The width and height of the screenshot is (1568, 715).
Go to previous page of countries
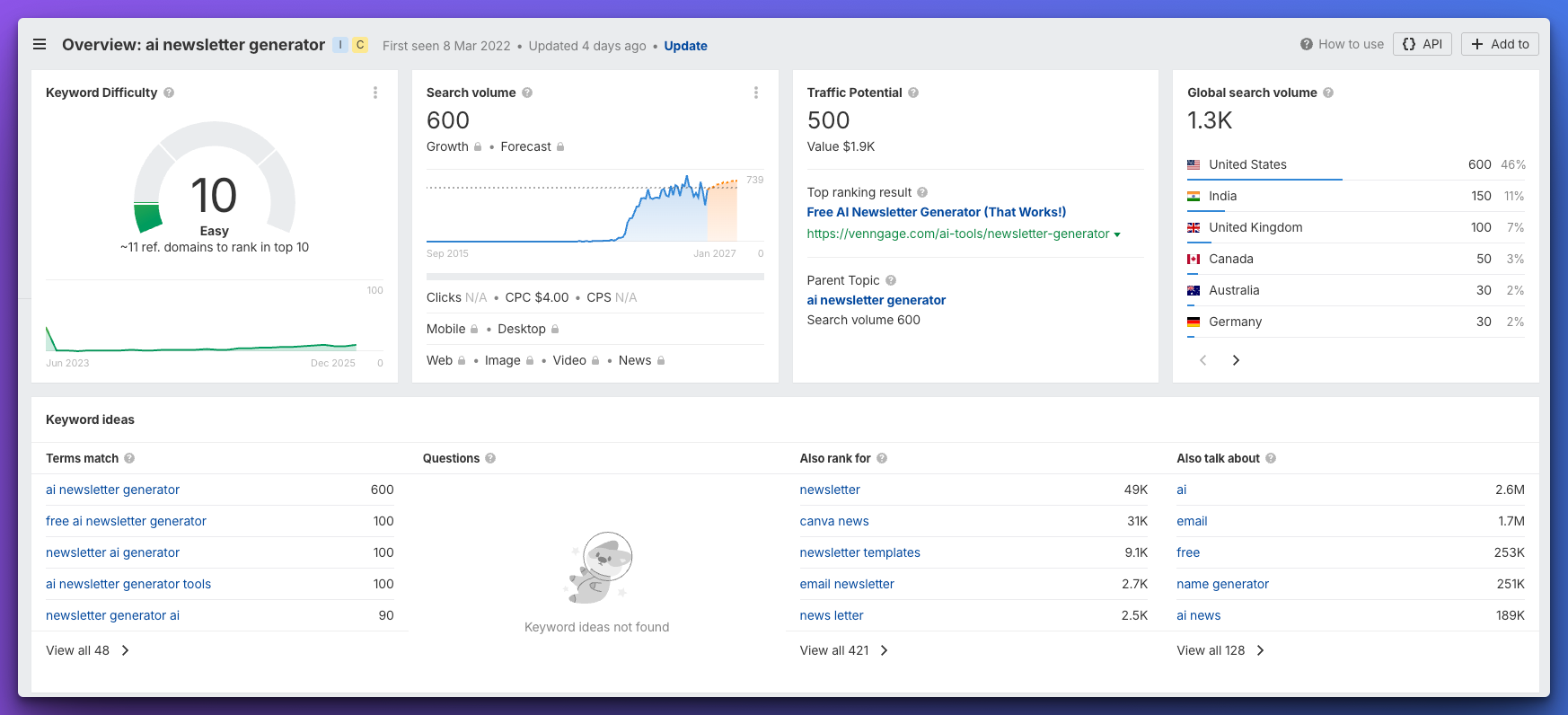1203,360
